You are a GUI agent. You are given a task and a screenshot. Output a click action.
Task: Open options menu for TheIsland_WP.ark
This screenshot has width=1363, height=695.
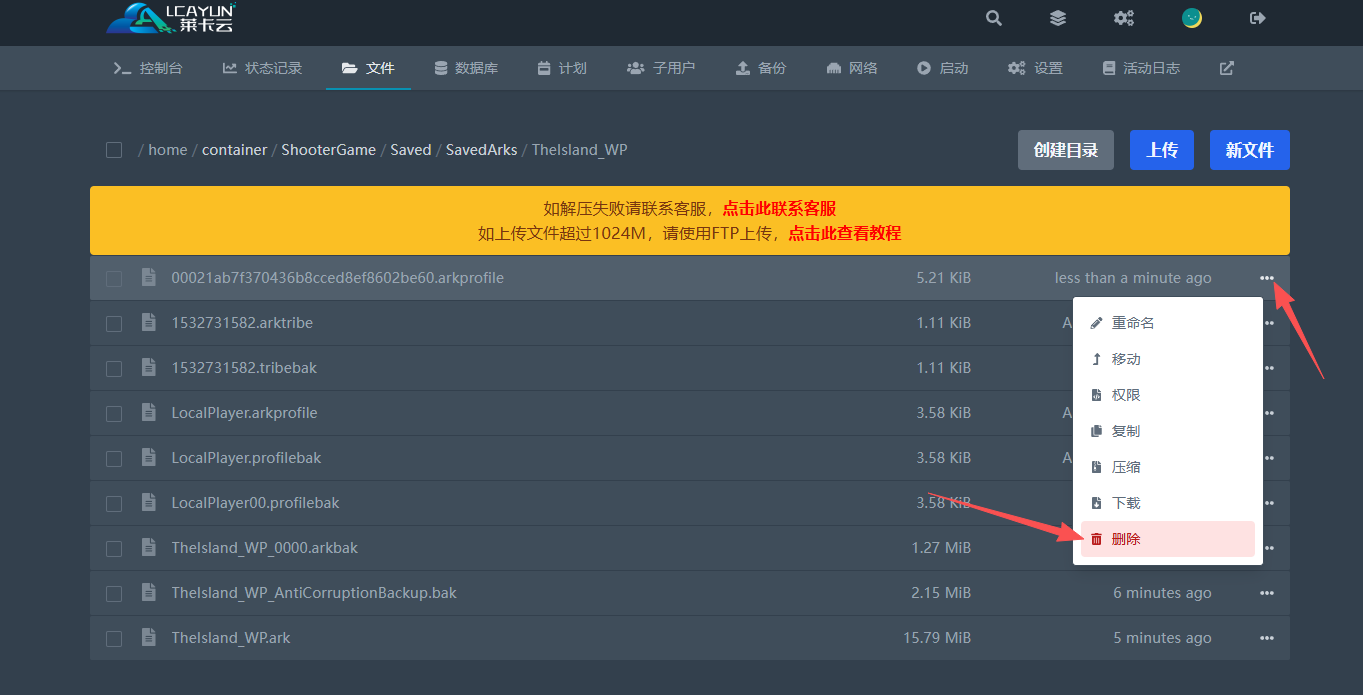point(1267,638)
